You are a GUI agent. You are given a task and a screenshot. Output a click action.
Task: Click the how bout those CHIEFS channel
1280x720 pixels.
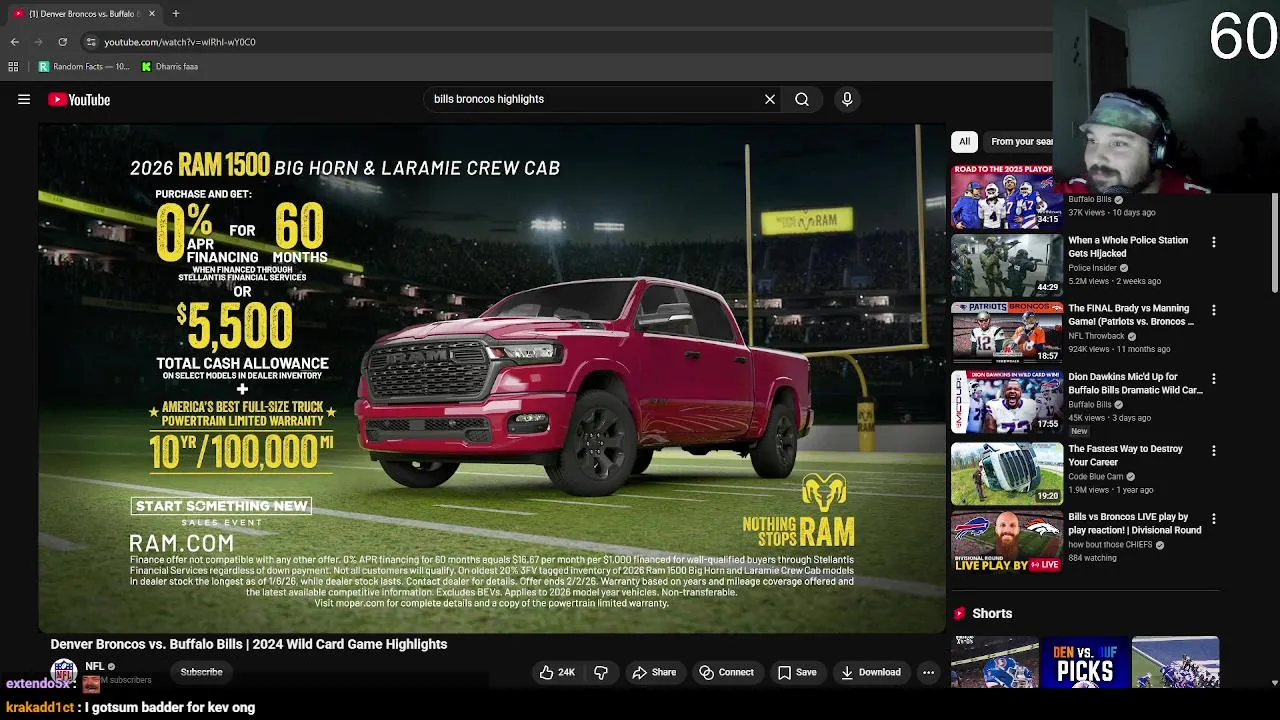(x=1110, y=545)
